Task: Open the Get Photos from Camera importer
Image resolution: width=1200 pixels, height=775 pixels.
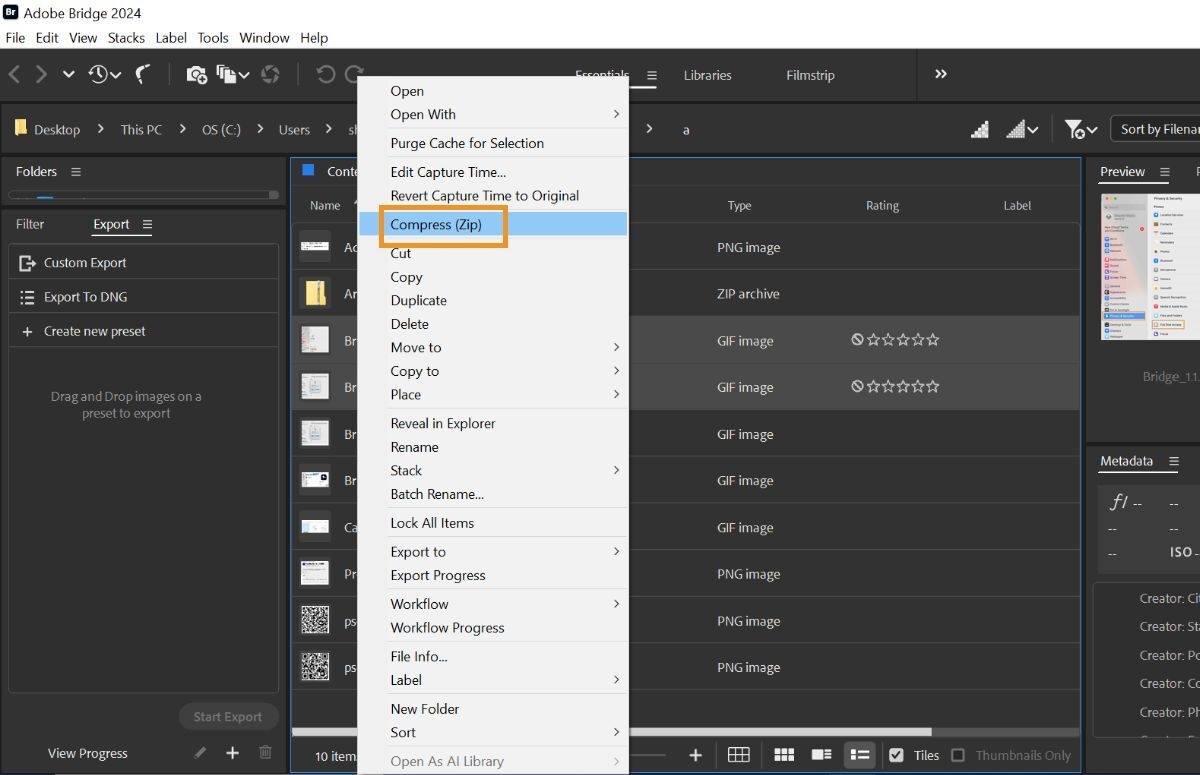Action: tap(196, 74)
